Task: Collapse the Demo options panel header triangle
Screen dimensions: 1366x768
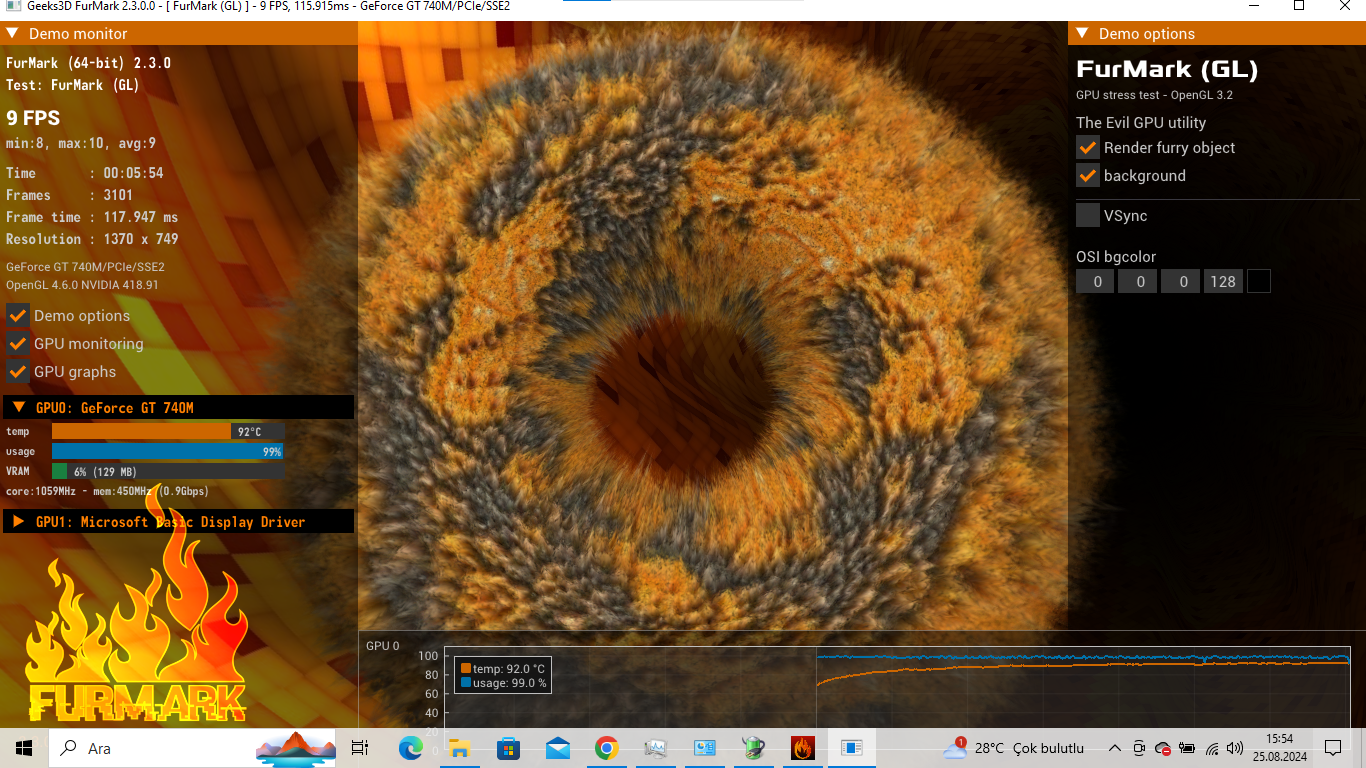Action: tap(1082, 33)
